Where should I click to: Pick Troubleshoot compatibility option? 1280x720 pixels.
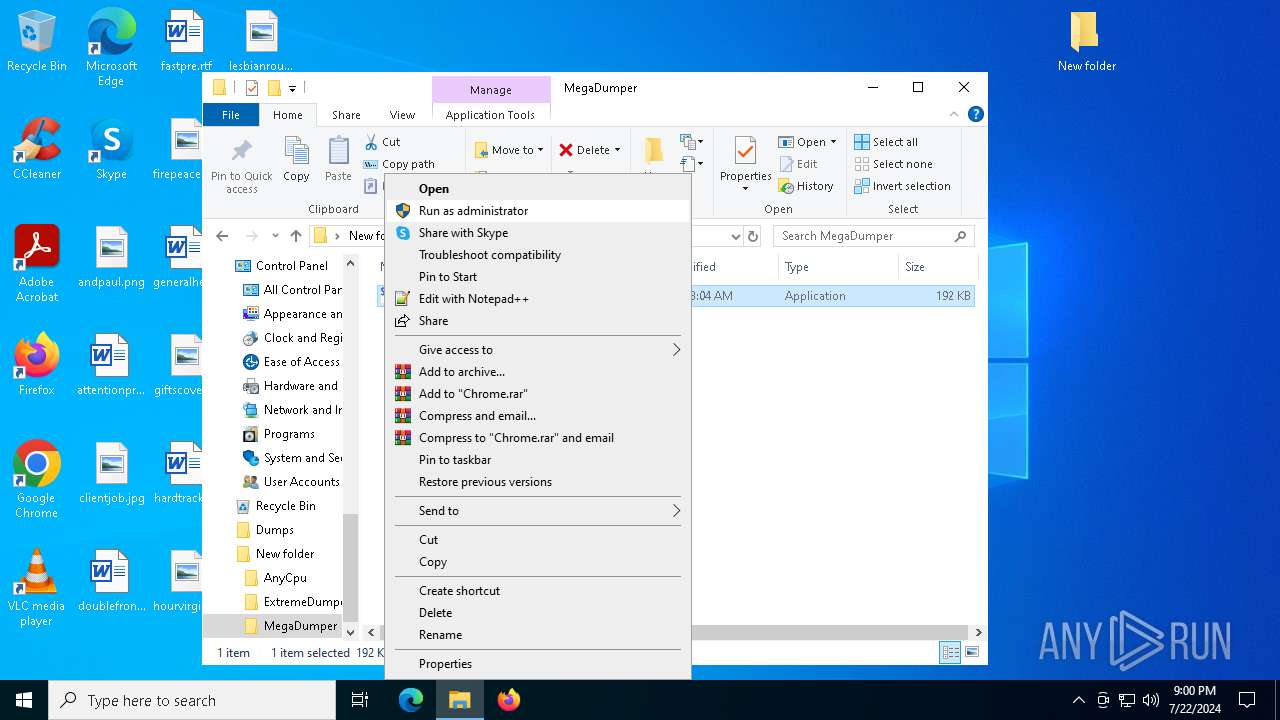tap(537, 255)
